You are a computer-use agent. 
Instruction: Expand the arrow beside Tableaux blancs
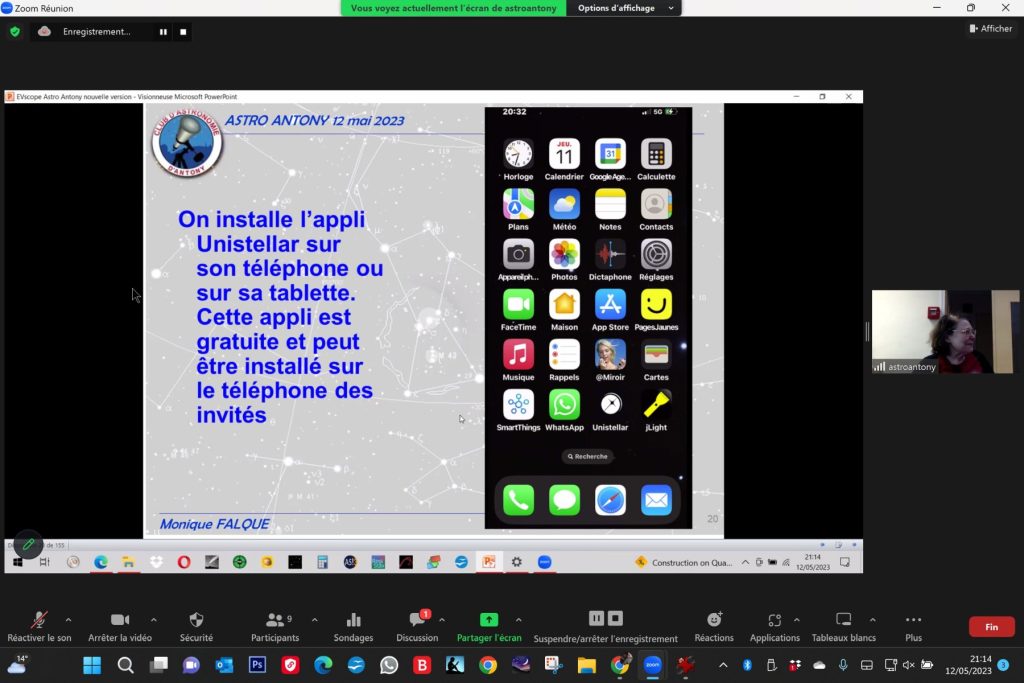coord(872,620)
